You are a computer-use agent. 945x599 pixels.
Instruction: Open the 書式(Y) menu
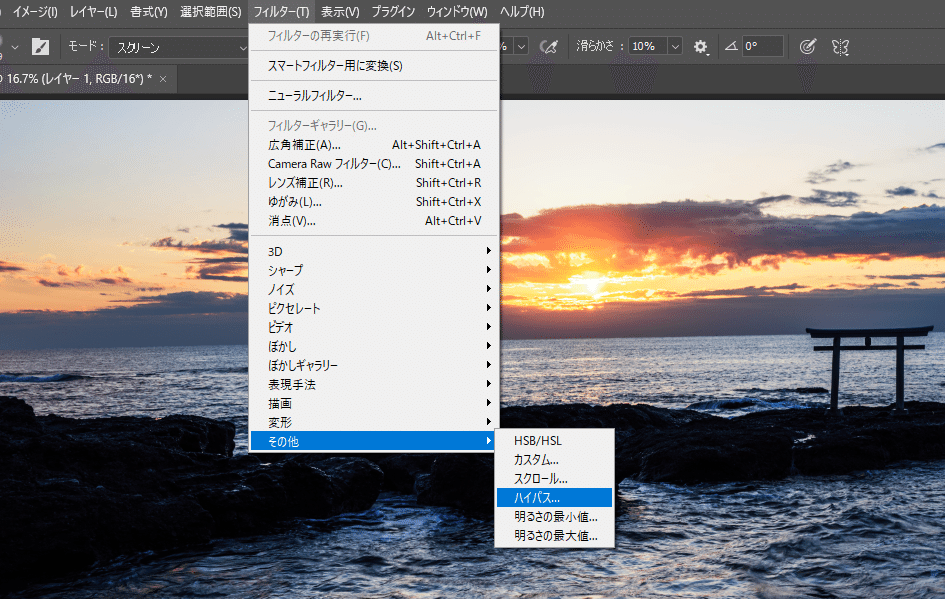[149, 11]
